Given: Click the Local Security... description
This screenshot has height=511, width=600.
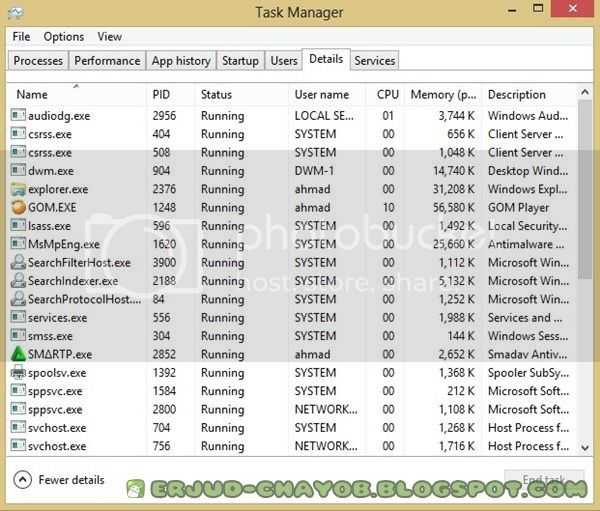Looking at the screenshot, I should tap(527, 226).
